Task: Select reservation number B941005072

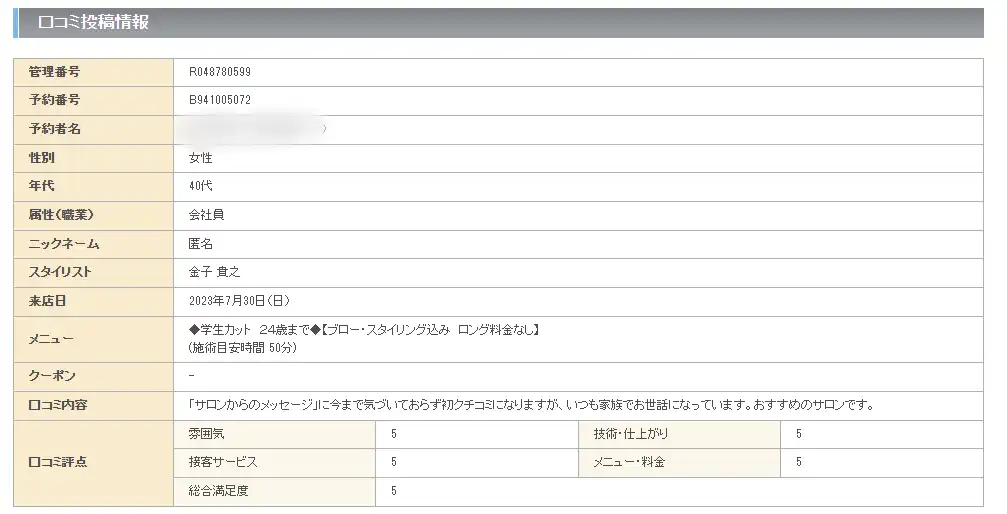Action: 220,100
